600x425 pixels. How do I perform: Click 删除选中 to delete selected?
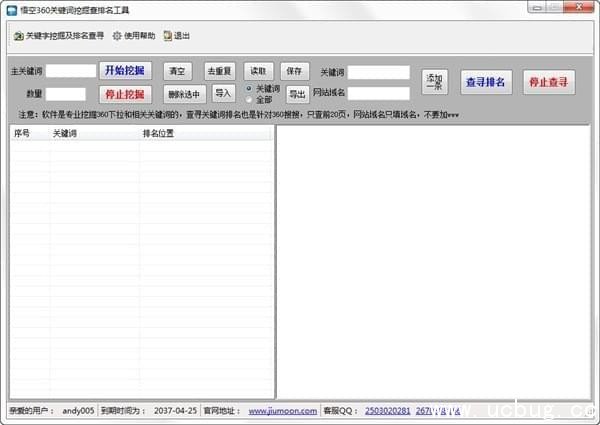click(184, 94)
